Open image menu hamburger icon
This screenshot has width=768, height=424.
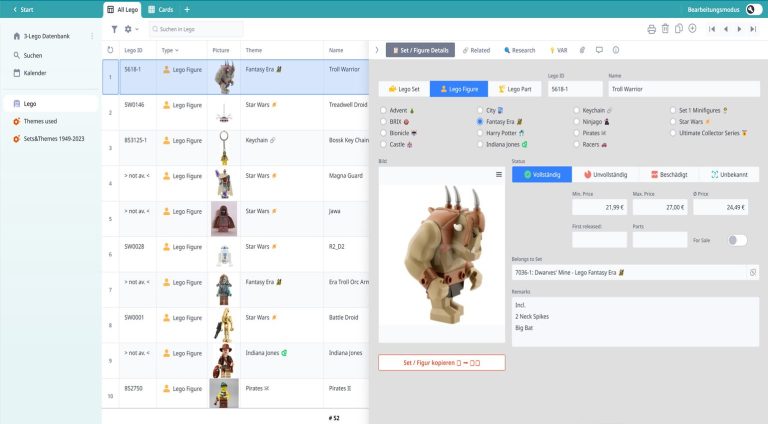(499, 175)
